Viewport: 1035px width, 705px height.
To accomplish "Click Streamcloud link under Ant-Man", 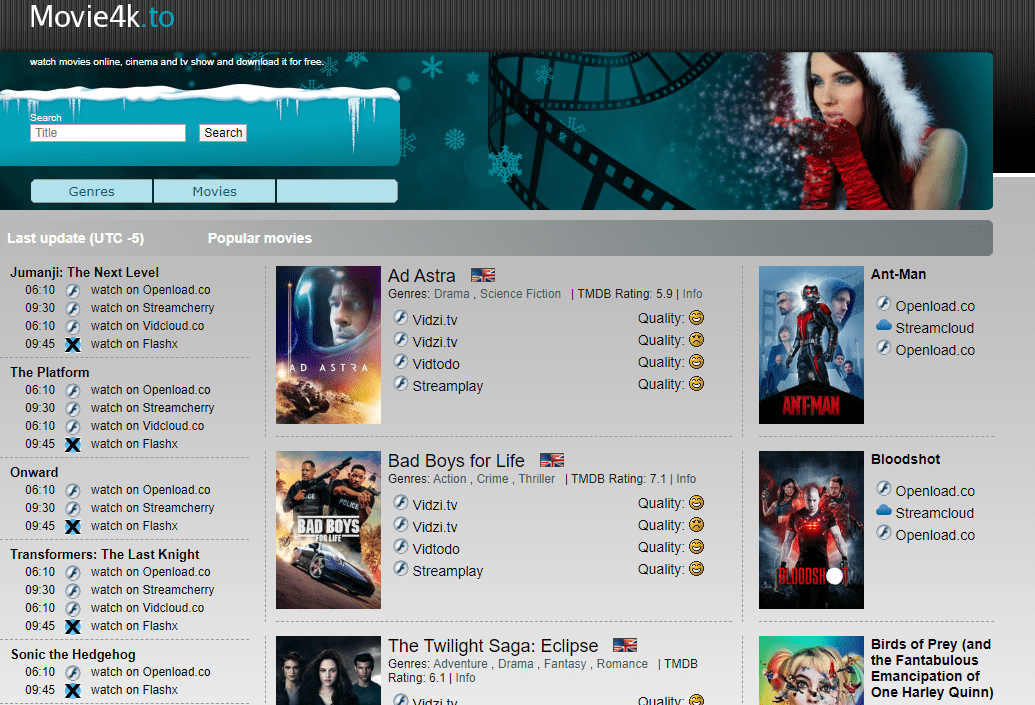I will [x=935, y=328].
